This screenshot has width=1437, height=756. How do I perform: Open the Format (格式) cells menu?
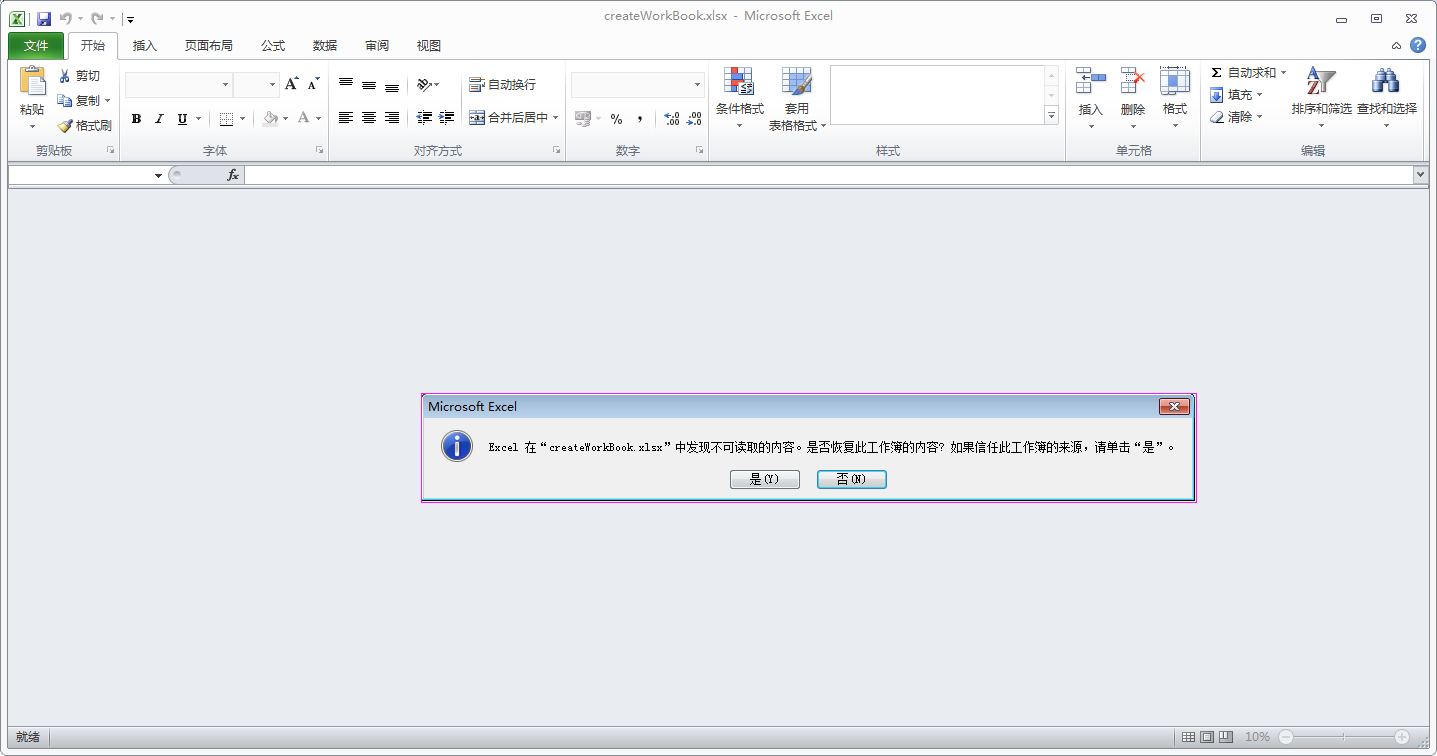[x=1175, y=99]
